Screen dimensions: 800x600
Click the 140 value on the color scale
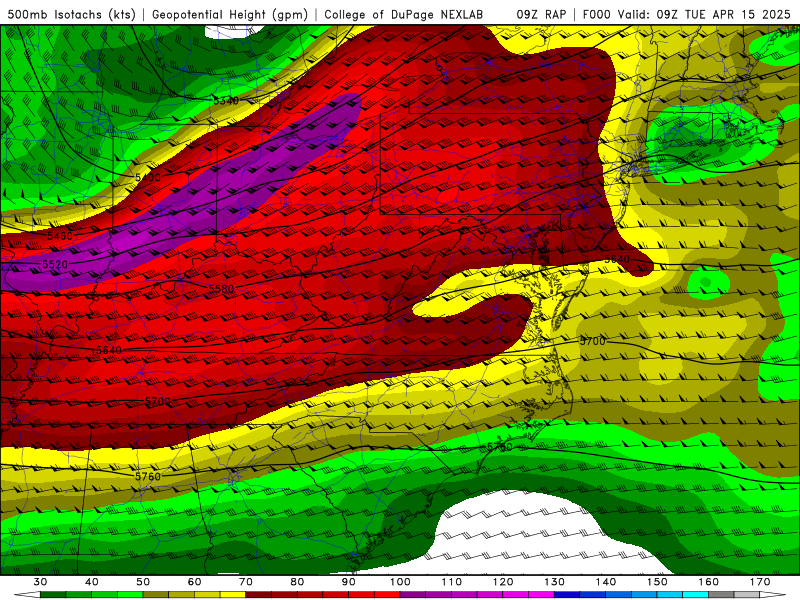point(606,582)
